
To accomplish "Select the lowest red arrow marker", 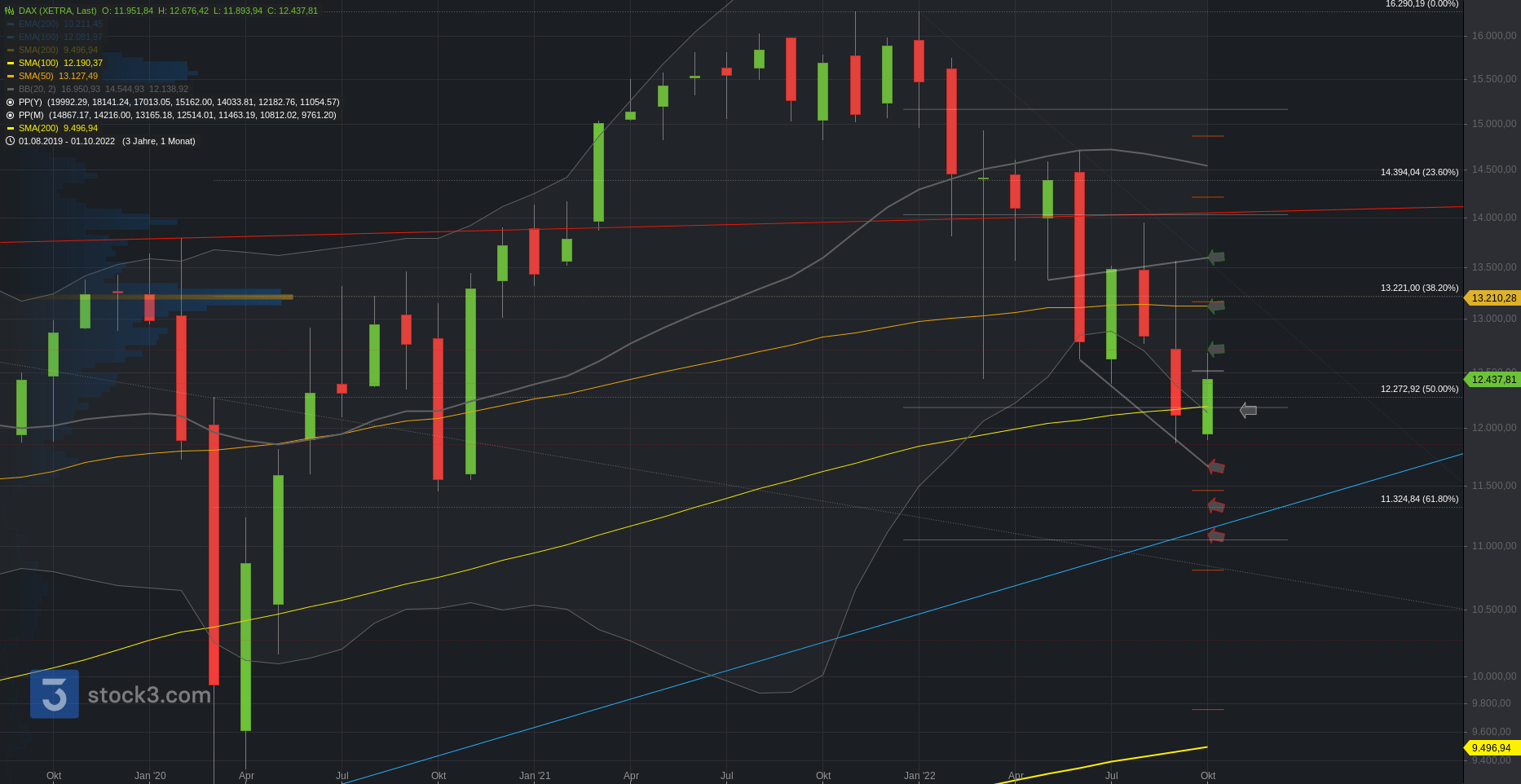I will point(1216,535).
